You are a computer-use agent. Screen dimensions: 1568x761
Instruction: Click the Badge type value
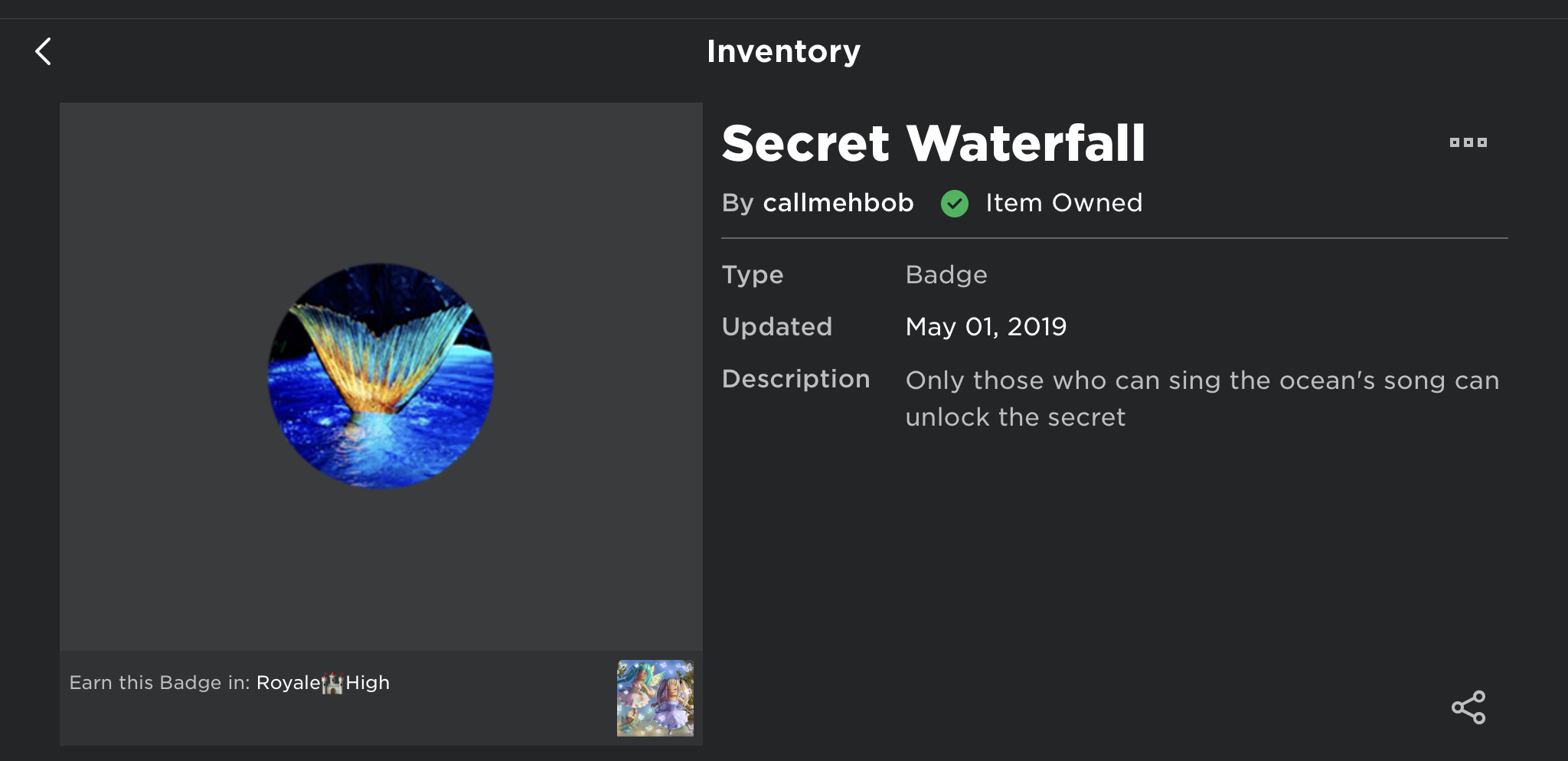(946, 275)
